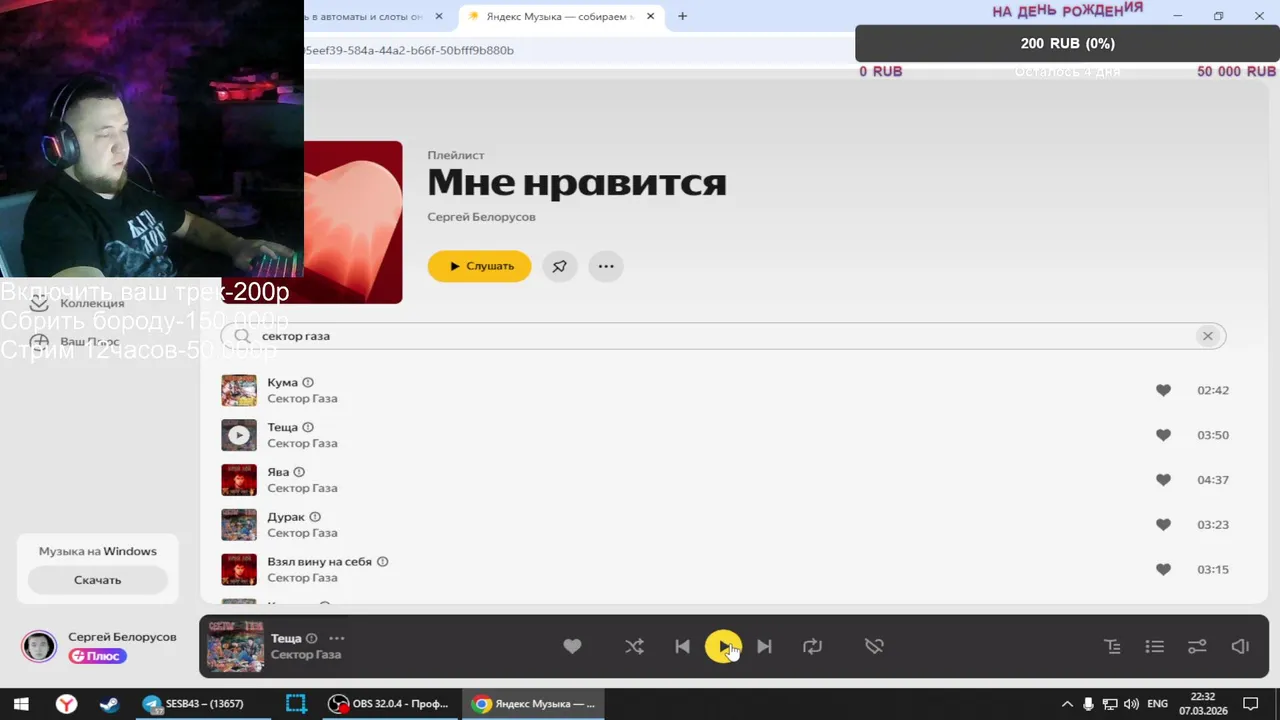The height and width of the screenshot is (720, 1280).
Task: Open playlist author Сергей Белорусов link
Action: pyautogui.click(x=481, y=217)
